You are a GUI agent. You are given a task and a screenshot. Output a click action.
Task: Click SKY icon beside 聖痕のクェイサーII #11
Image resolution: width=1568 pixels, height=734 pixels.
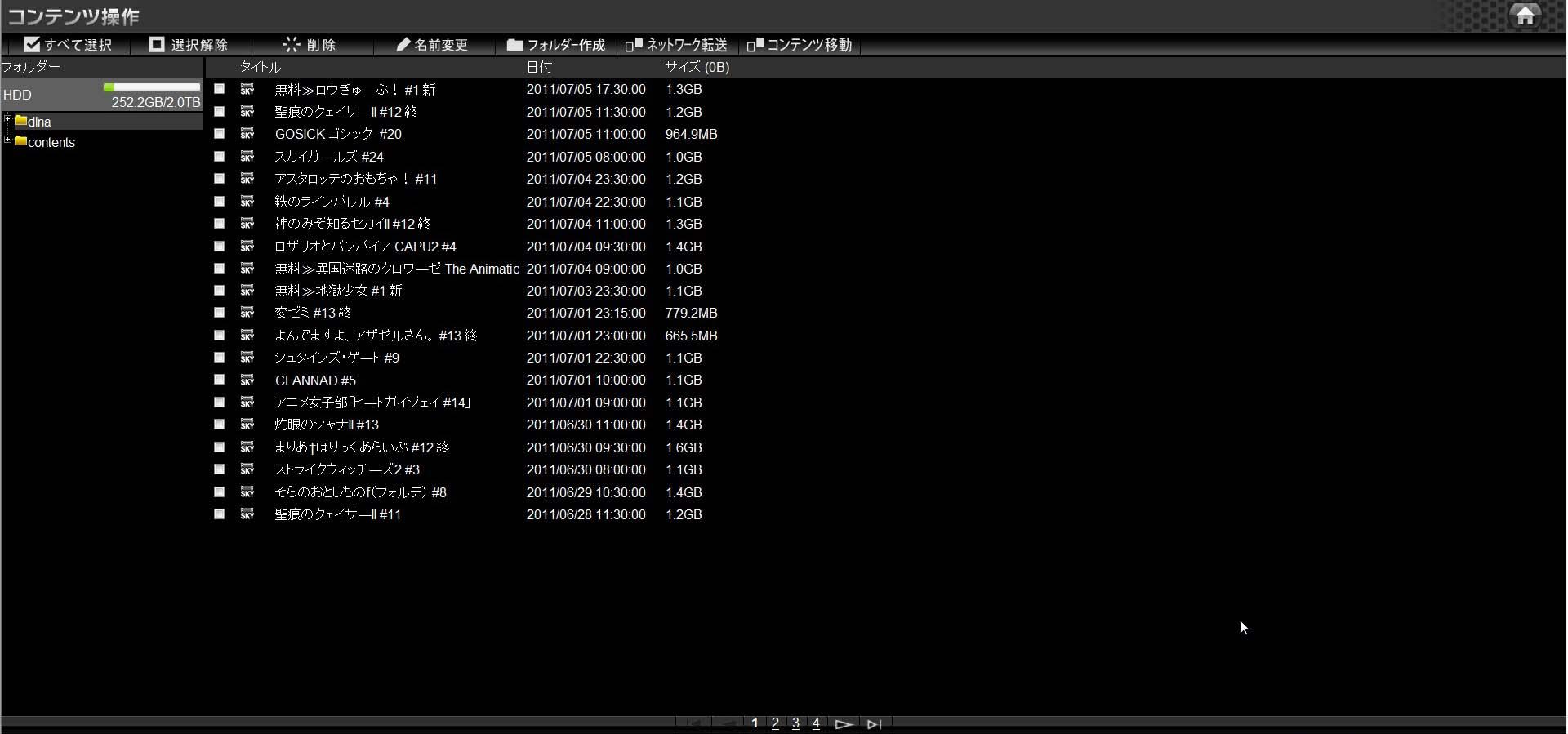tap(247, 514)
